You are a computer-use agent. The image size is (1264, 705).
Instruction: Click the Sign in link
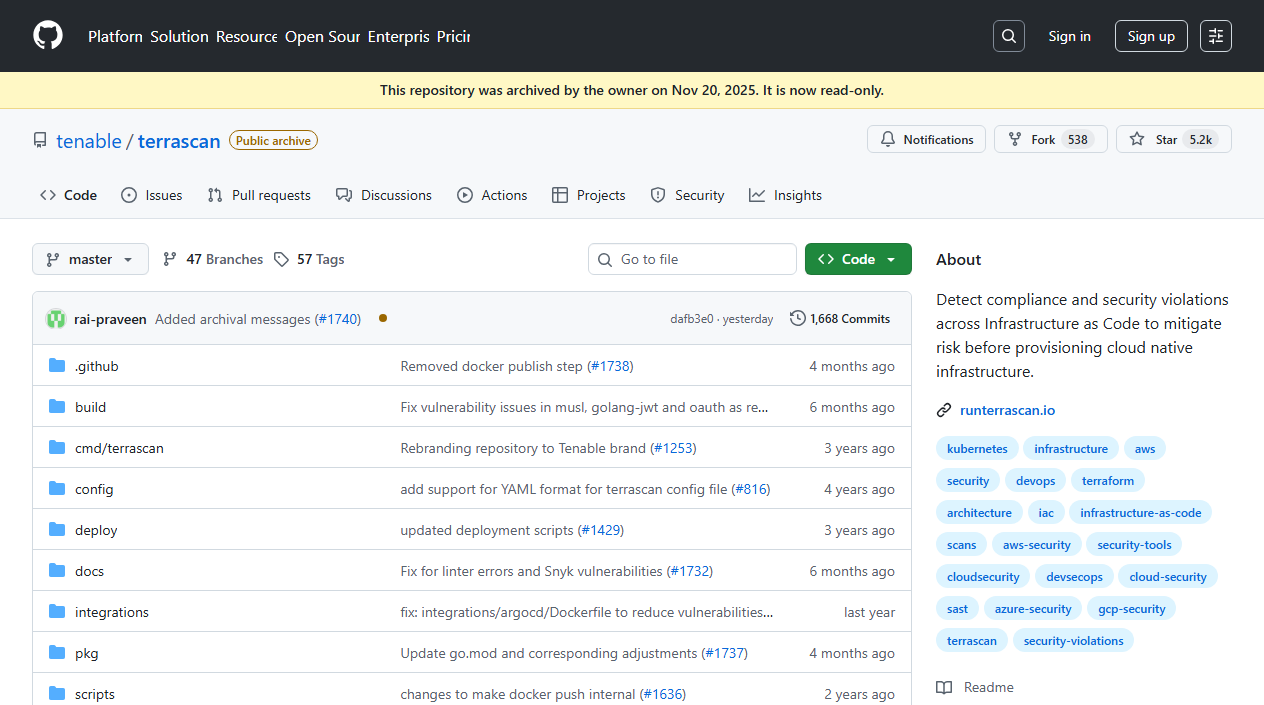[1069, 36]
